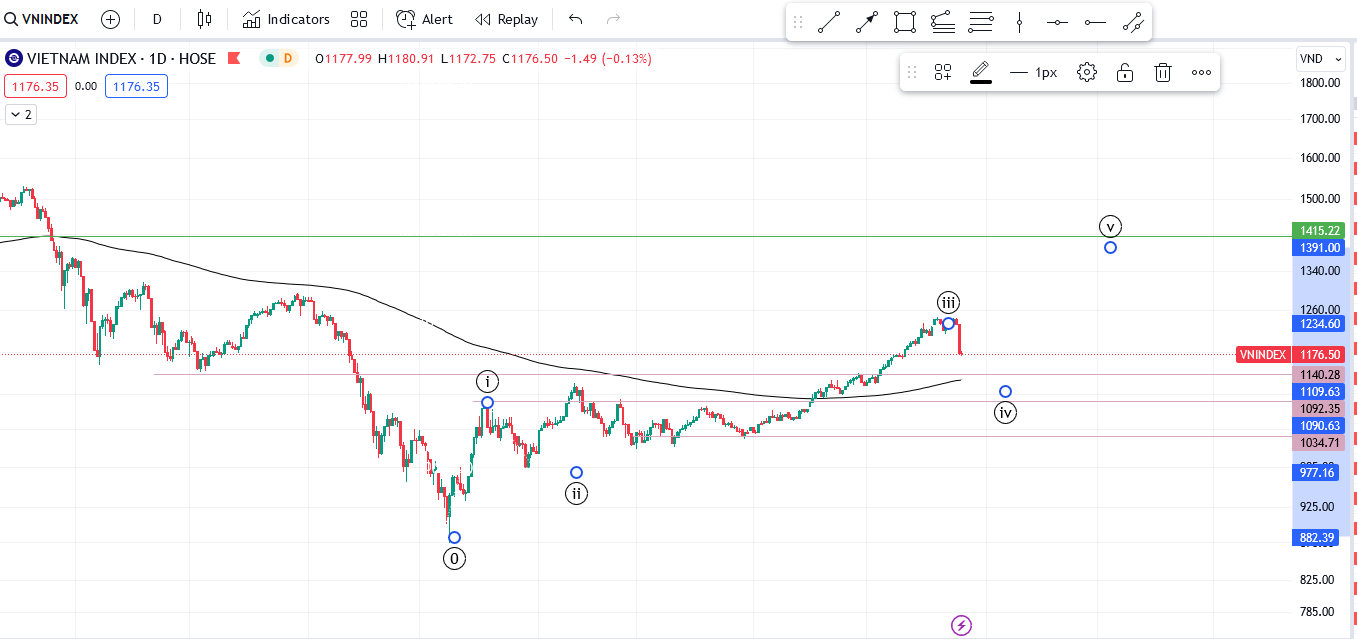Select the Horizontal Line tool
This screenshot has width=1357, height=639.
(1057, 22)
